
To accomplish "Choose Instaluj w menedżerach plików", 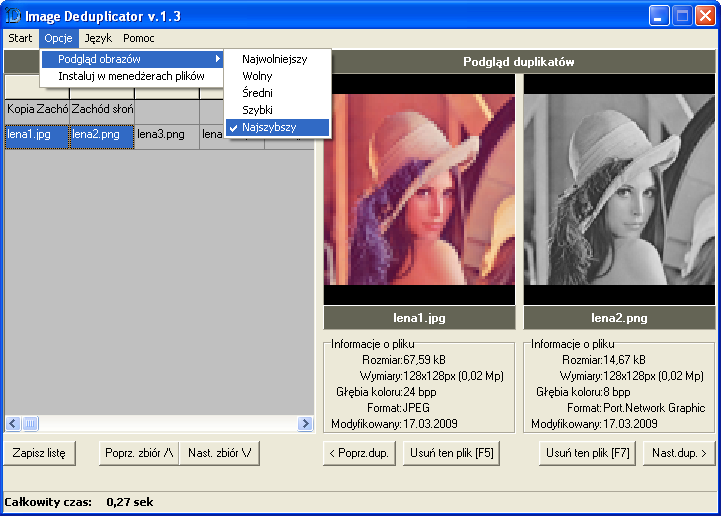I will click(x=132, y=76).
